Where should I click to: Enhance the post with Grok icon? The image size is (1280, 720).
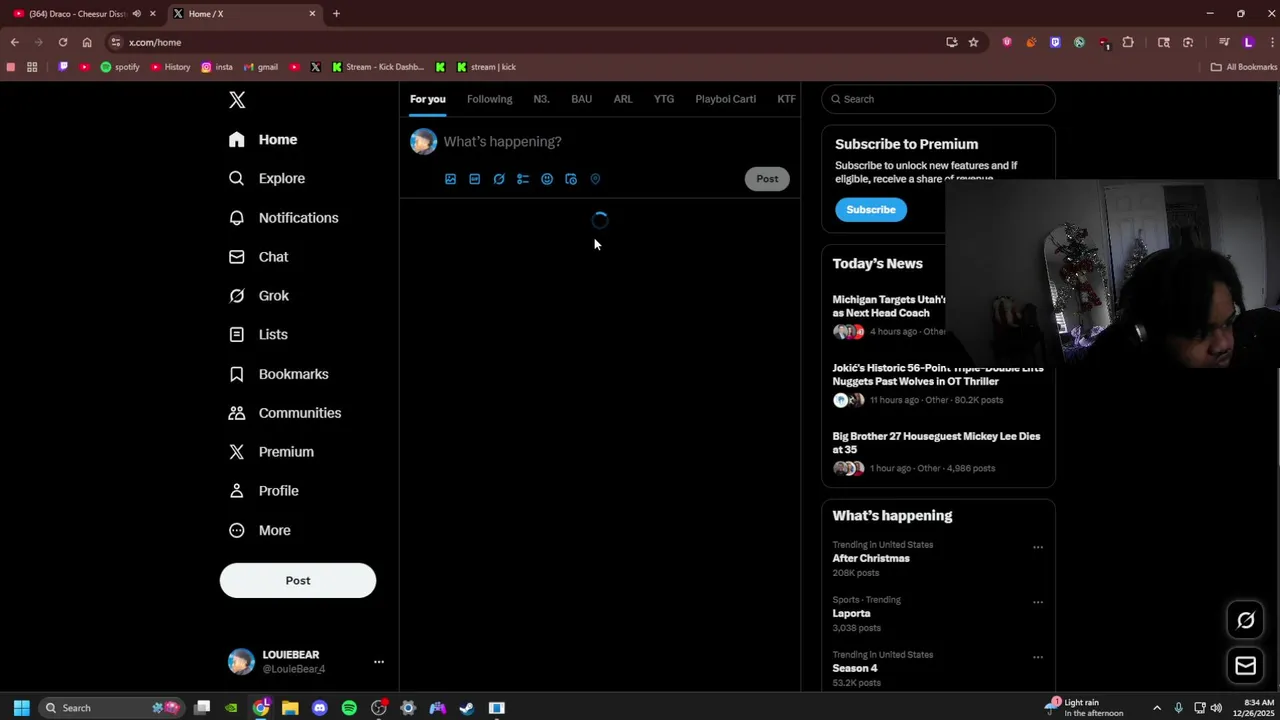[499, 179]
